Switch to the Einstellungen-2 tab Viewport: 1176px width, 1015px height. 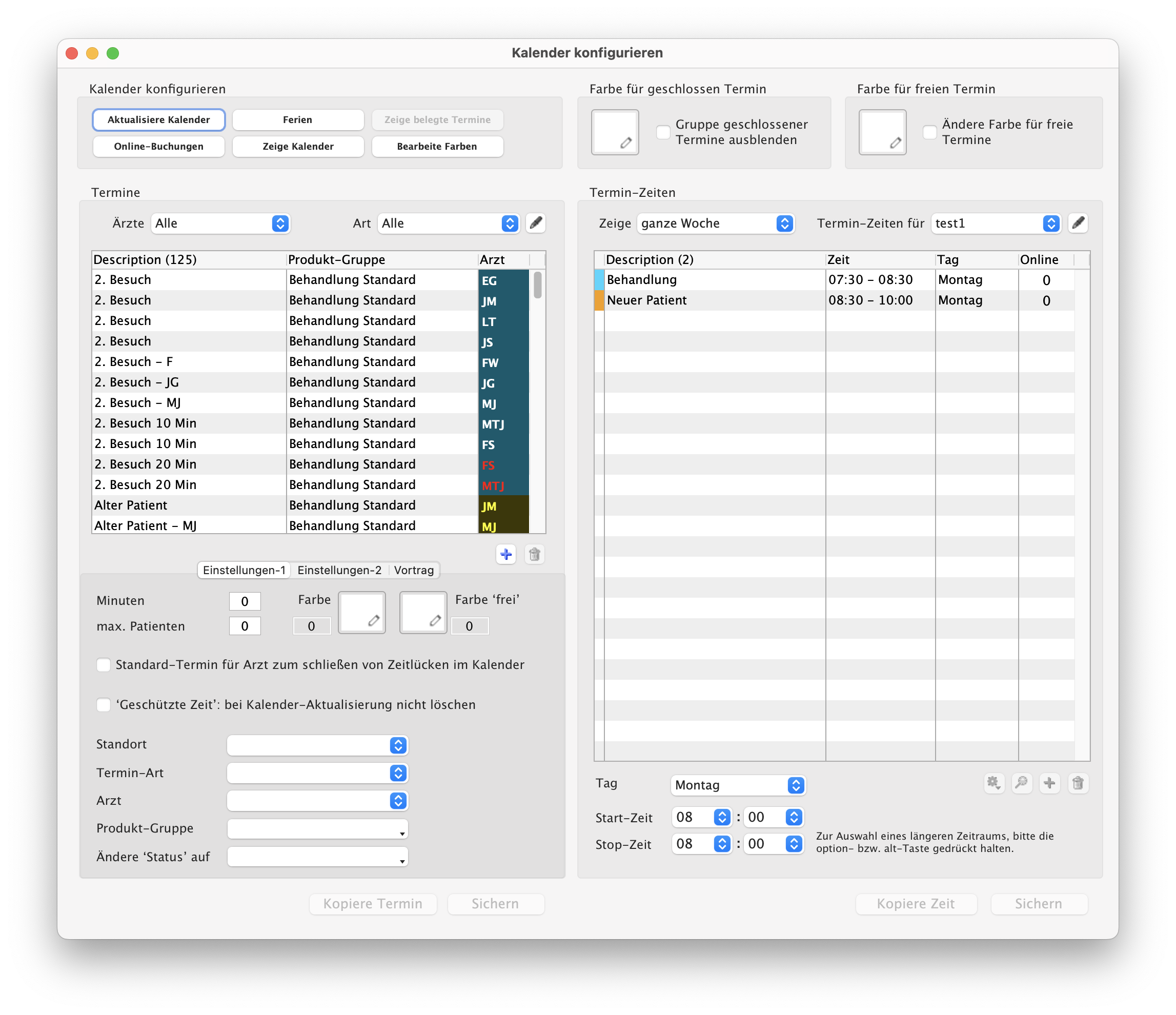tap(339, 570)
